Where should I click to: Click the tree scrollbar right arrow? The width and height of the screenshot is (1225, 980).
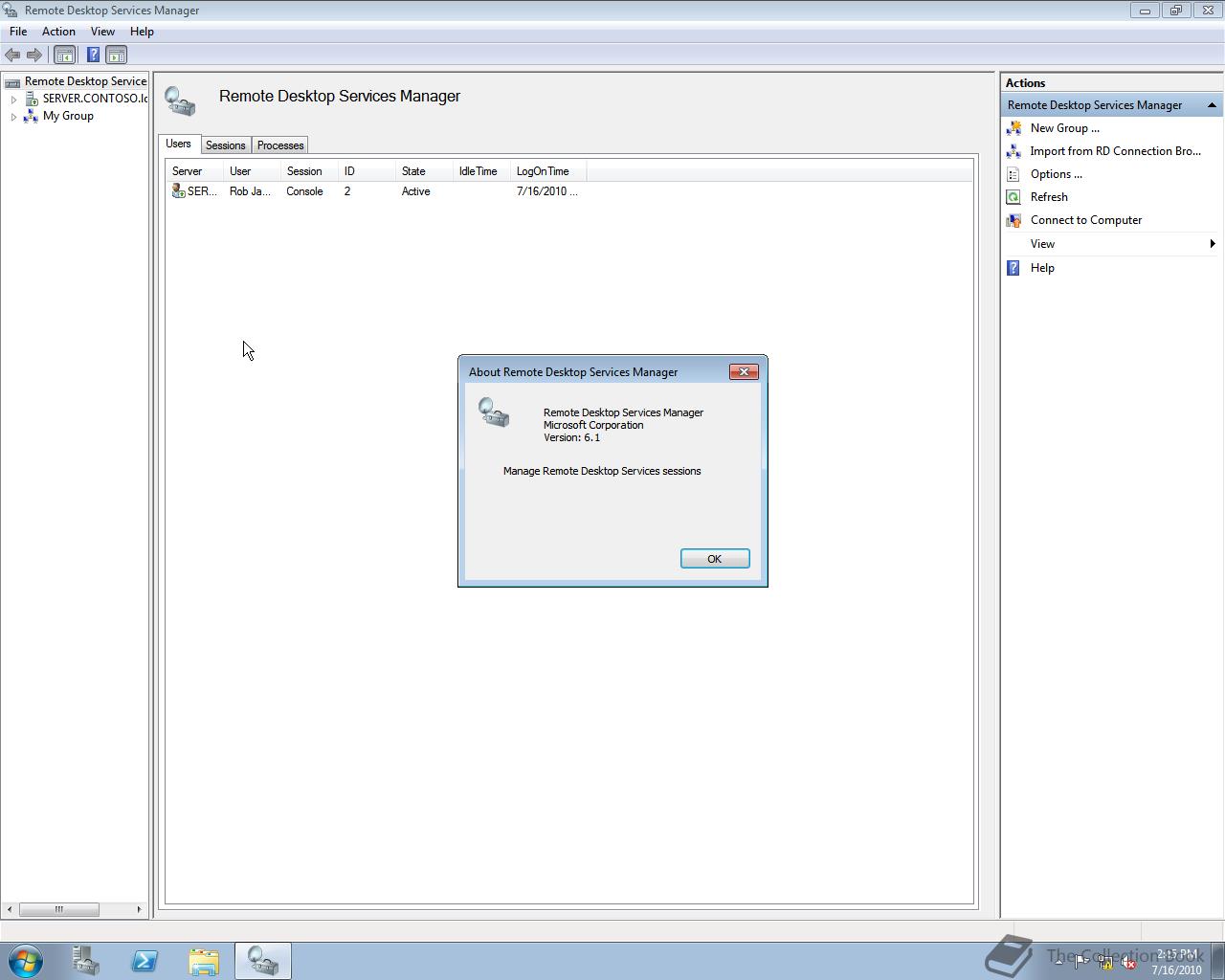pyautogui.click(x=139, y=909)
